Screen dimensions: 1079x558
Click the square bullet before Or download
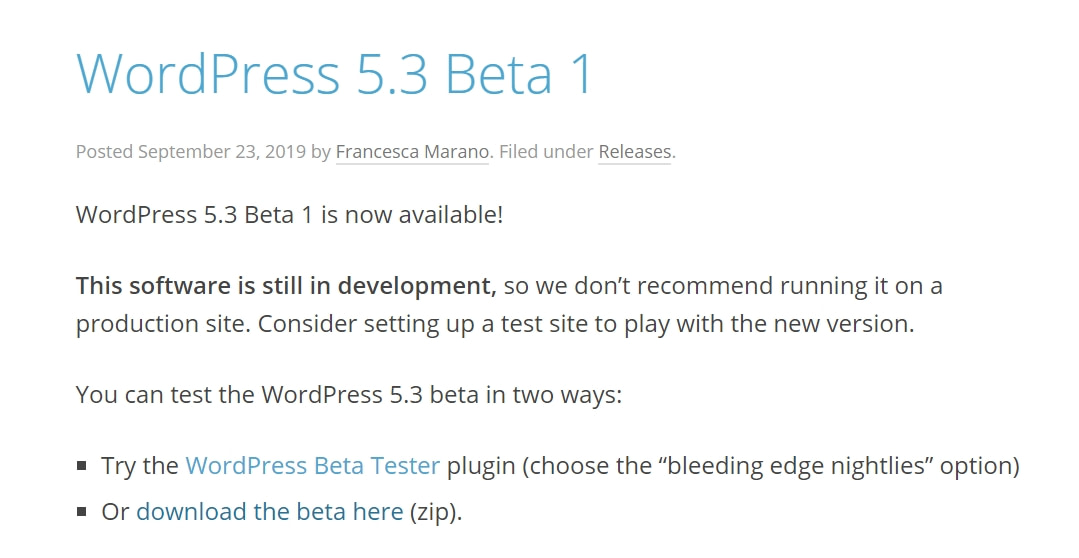pos(81,511)
